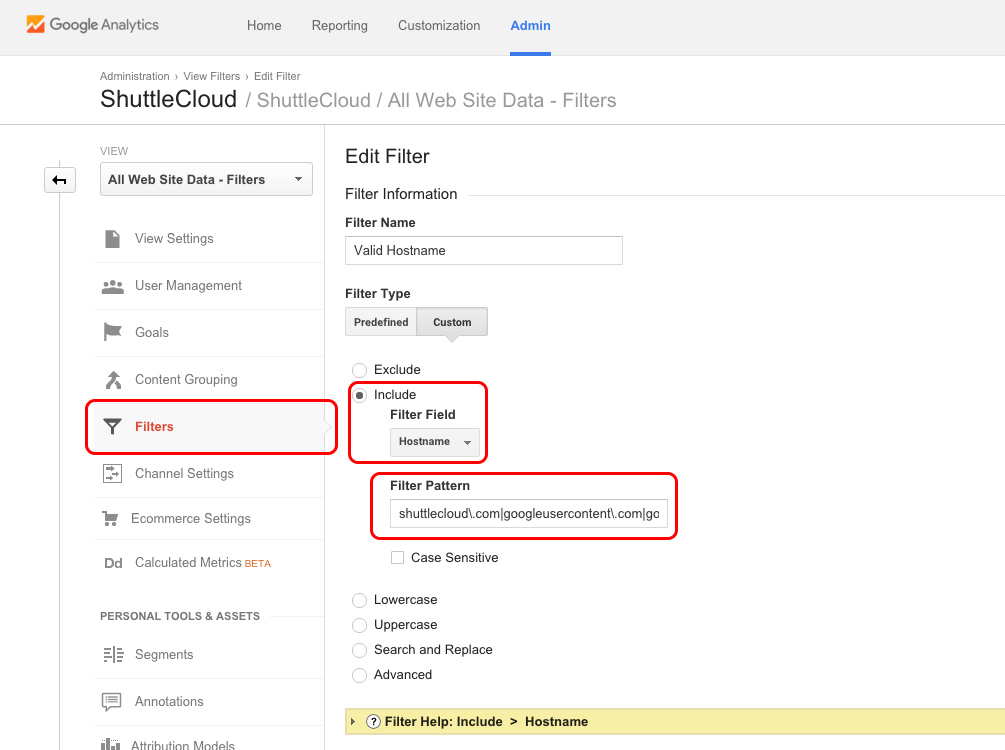Select the Search and Replace radio button
Screen dimensions: 1005x750
point(360,650)
